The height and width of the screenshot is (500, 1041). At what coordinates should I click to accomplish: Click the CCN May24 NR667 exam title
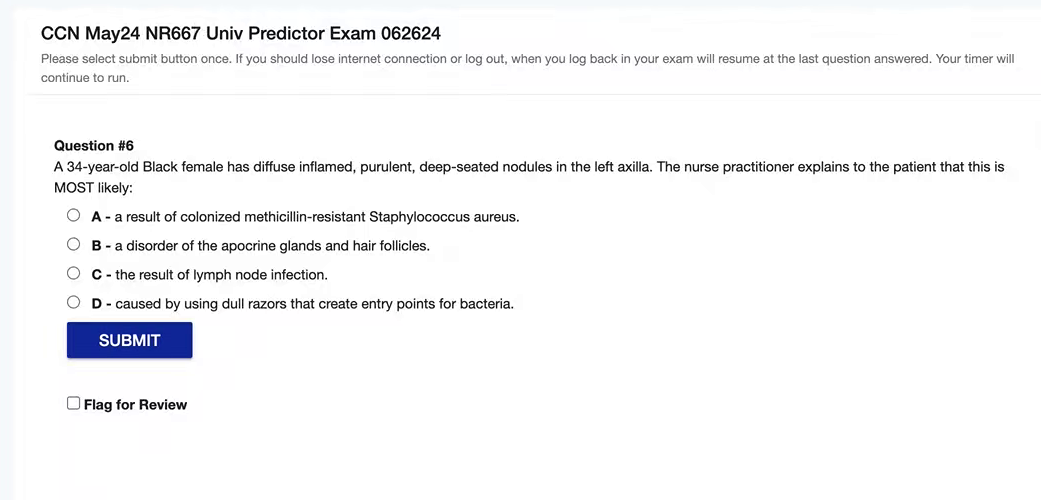(240, 34)
